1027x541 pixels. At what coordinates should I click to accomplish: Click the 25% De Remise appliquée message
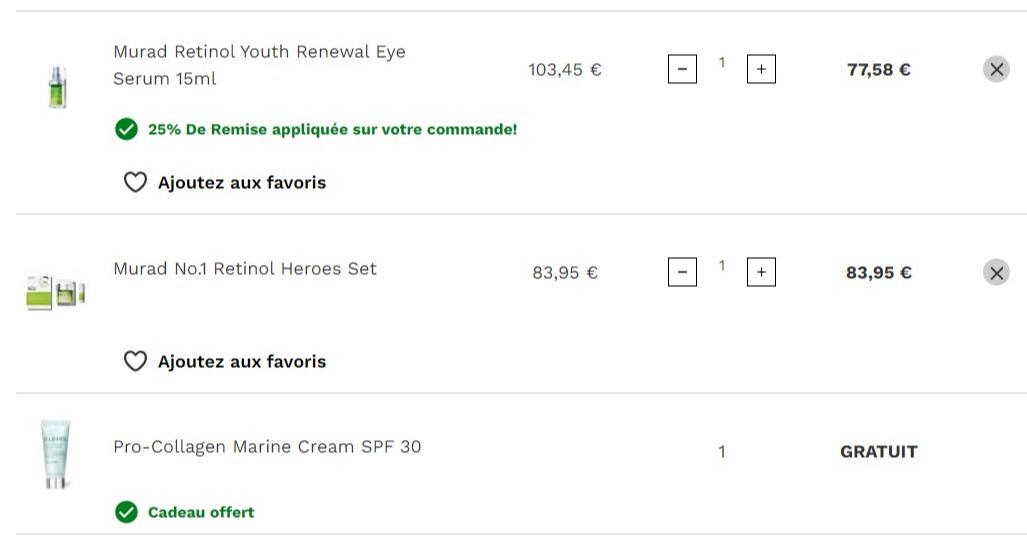coord(332,129)
